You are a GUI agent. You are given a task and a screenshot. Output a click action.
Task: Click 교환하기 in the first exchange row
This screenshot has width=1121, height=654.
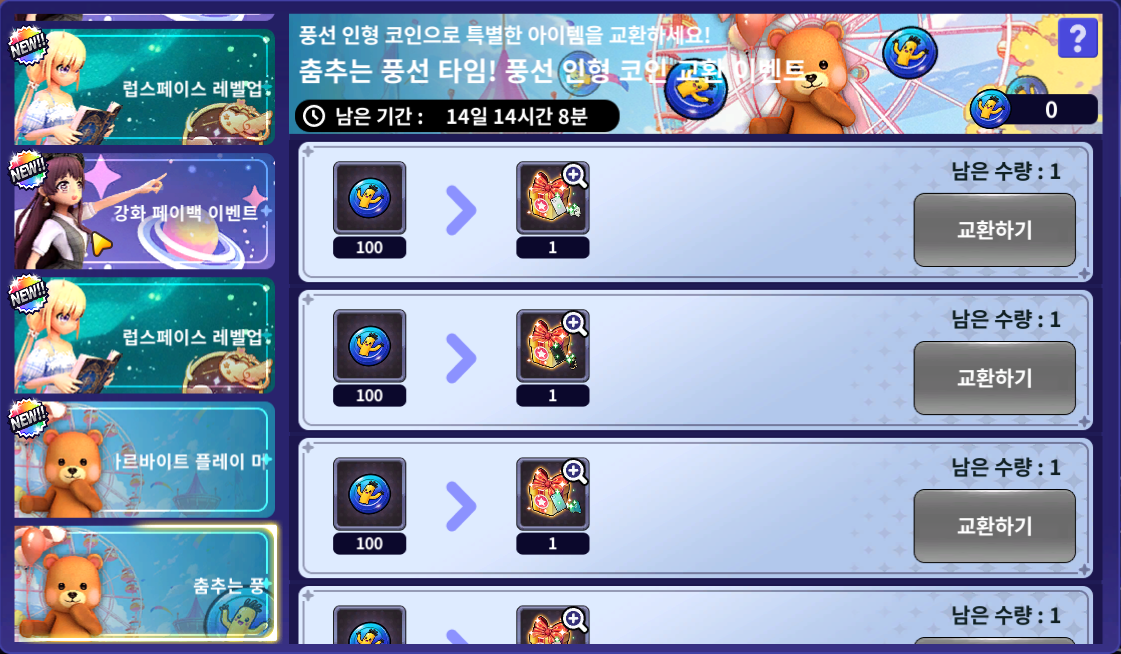(x=994, y=230)
